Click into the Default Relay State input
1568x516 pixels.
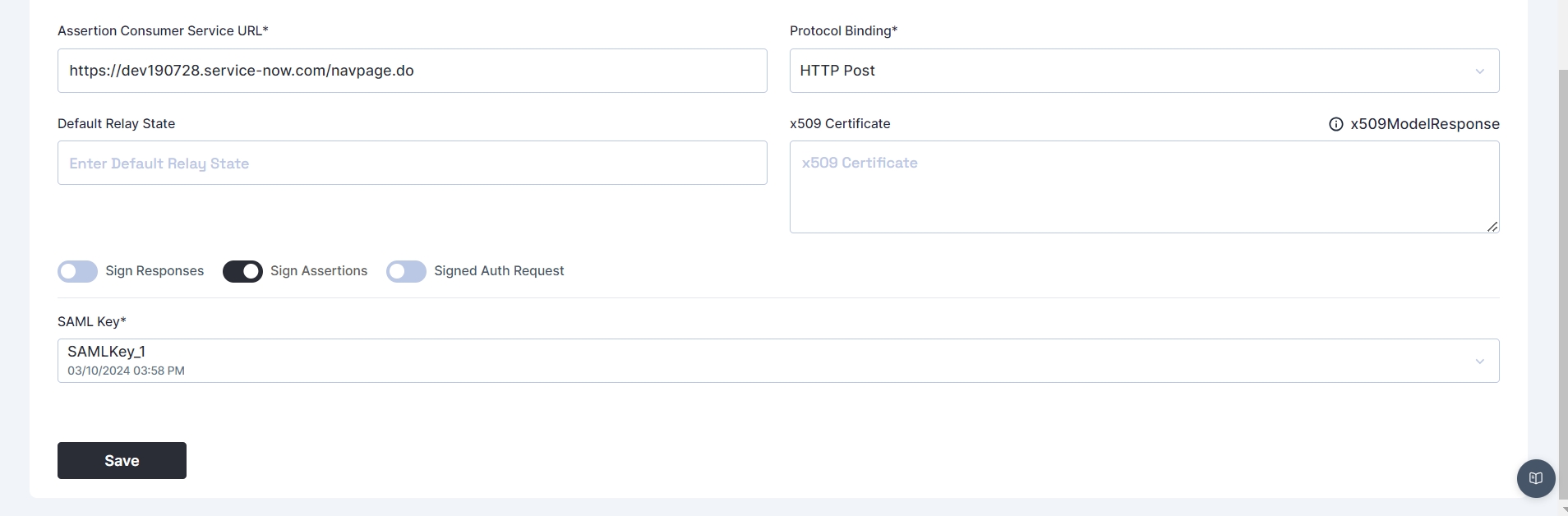[412, 163]
